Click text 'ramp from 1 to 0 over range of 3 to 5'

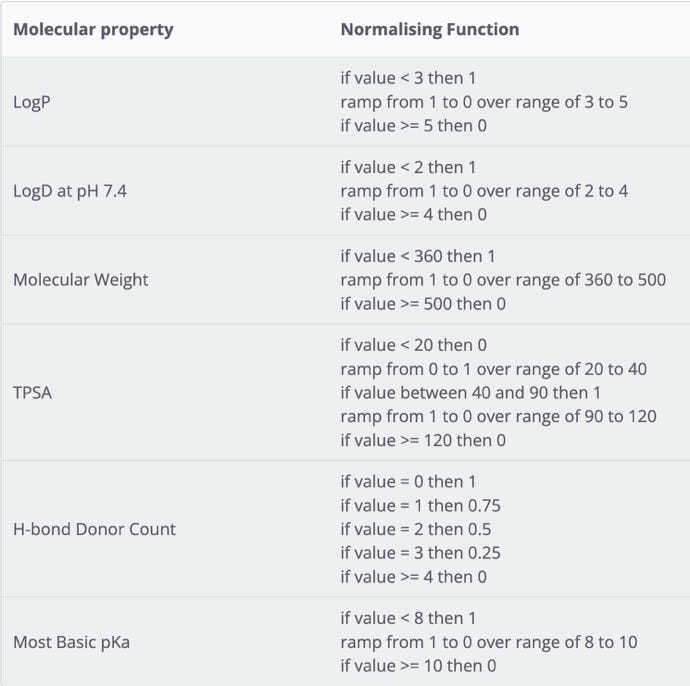point(484,102)
